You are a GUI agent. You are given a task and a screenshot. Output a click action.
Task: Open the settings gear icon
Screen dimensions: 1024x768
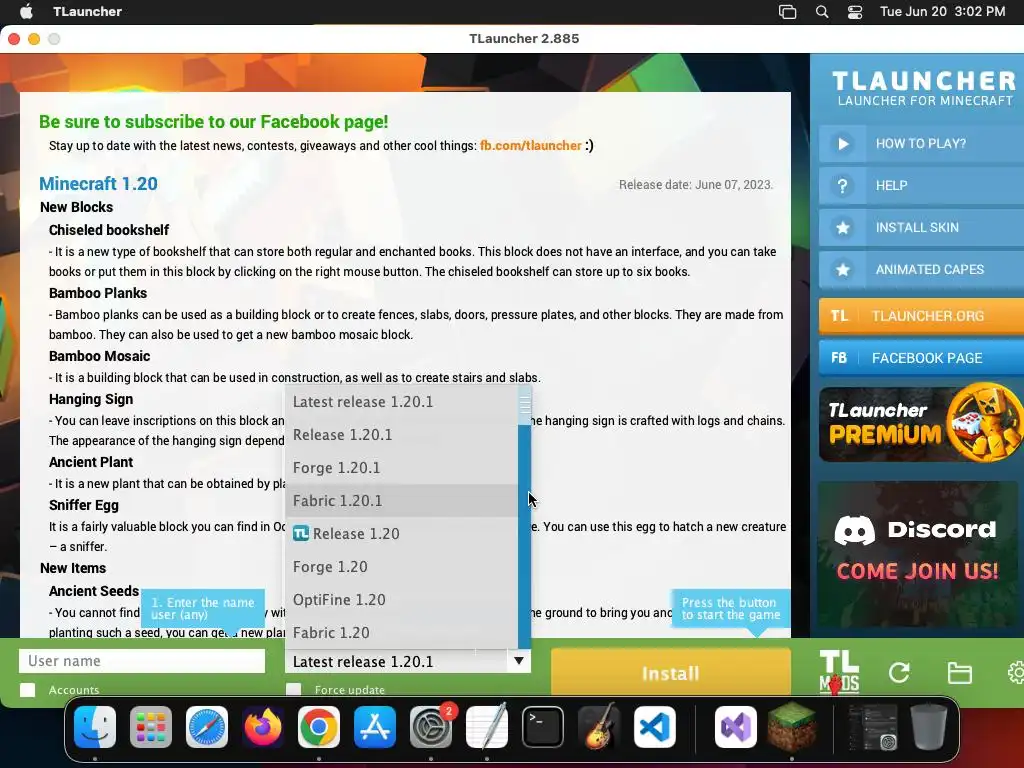tap(1016, 673)
